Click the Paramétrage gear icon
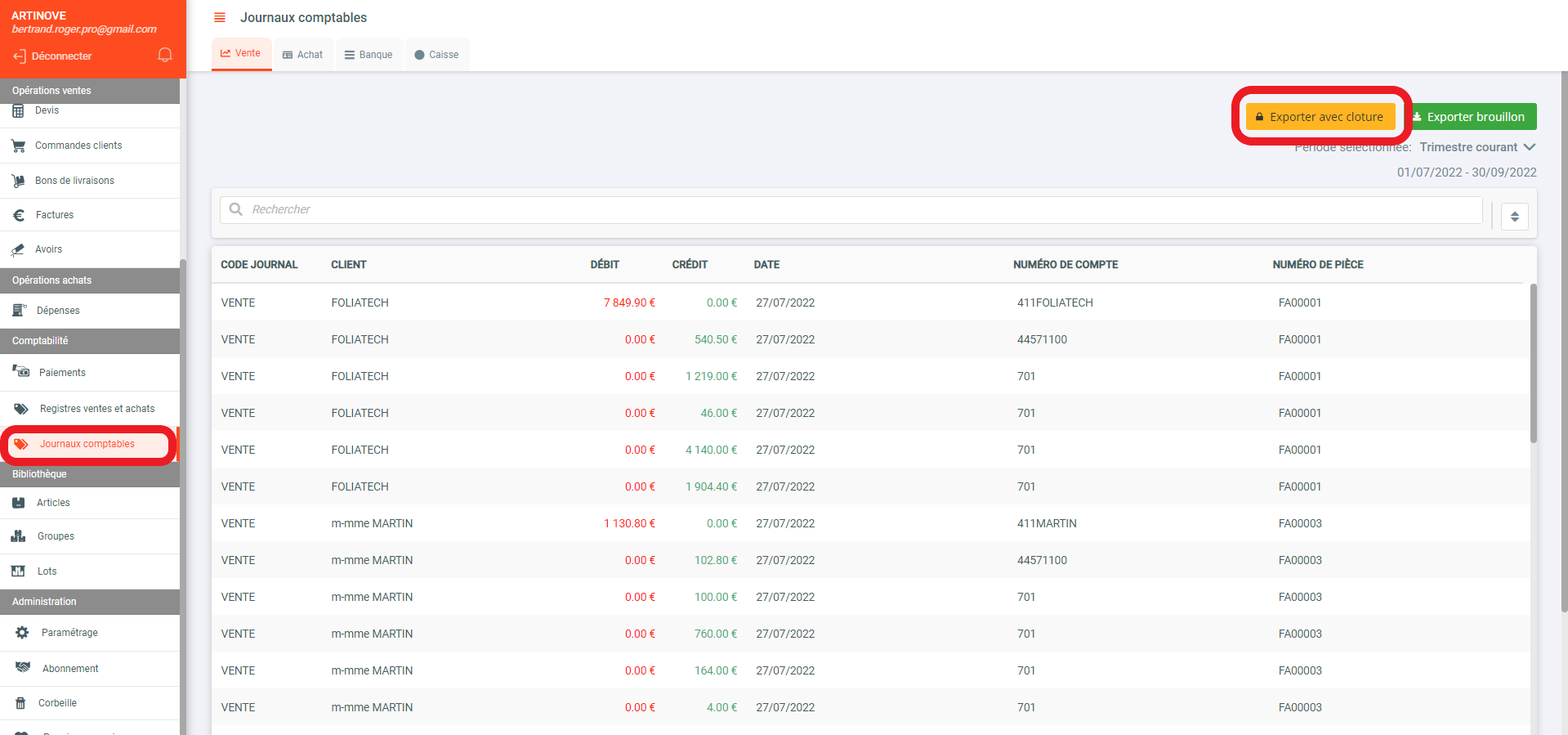 (x=22, y=633)
